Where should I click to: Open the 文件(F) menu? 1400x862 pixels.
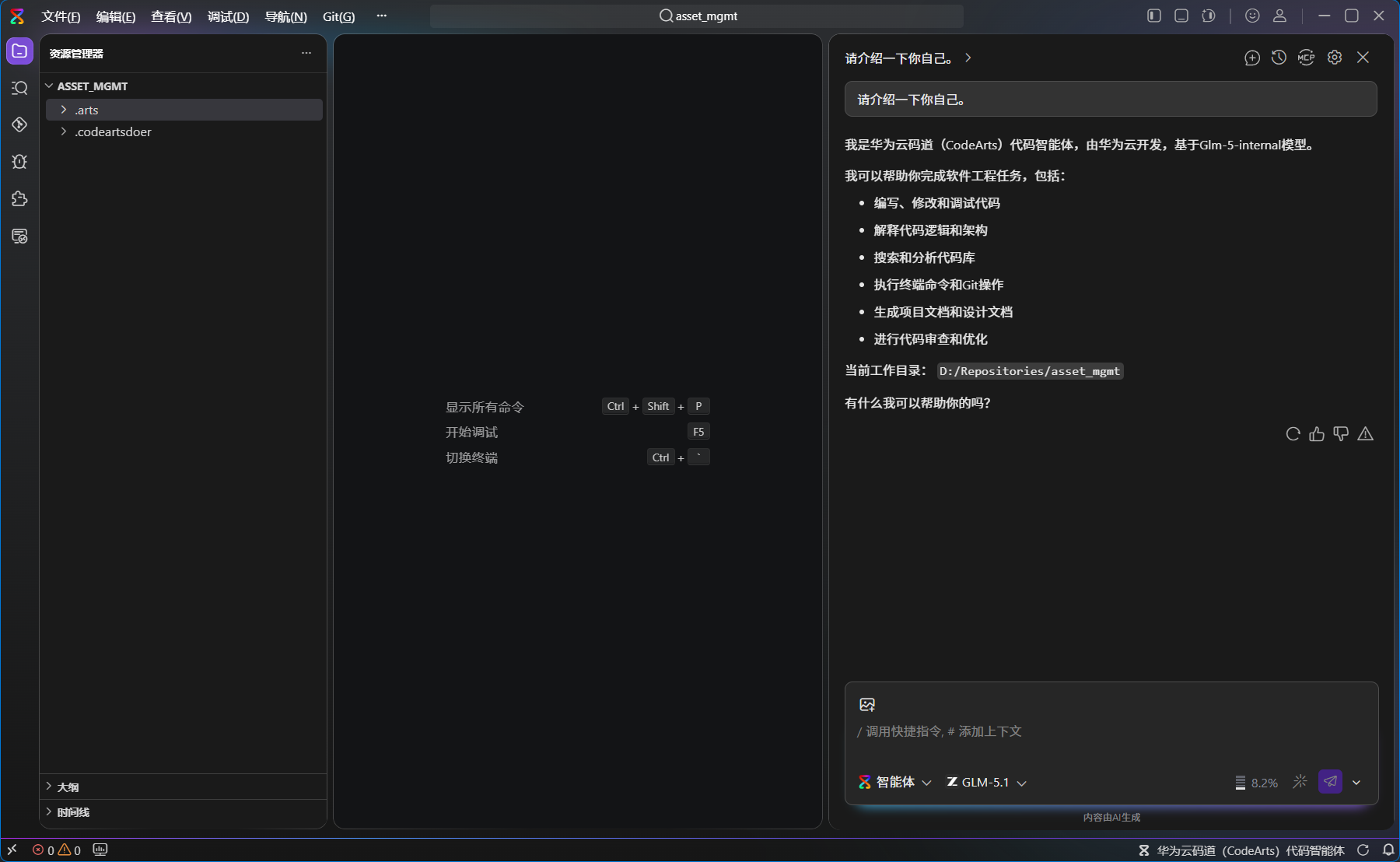tap(61, 16)
